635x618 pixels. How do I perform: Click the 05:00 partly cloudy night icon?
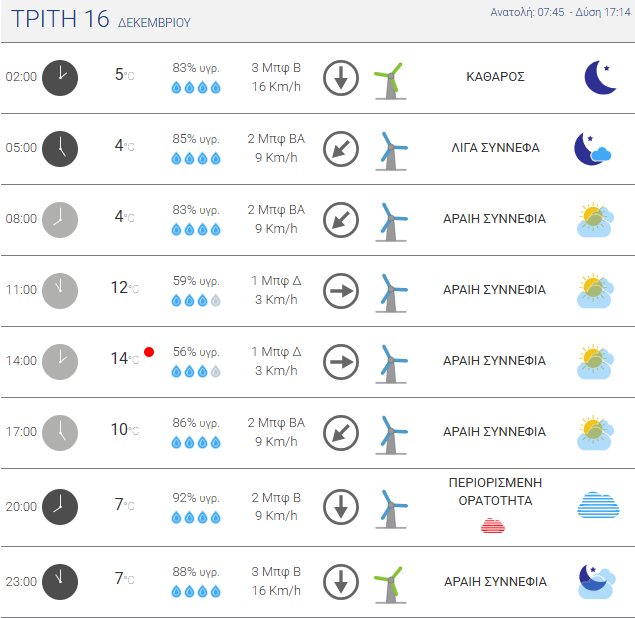[592, 148]
